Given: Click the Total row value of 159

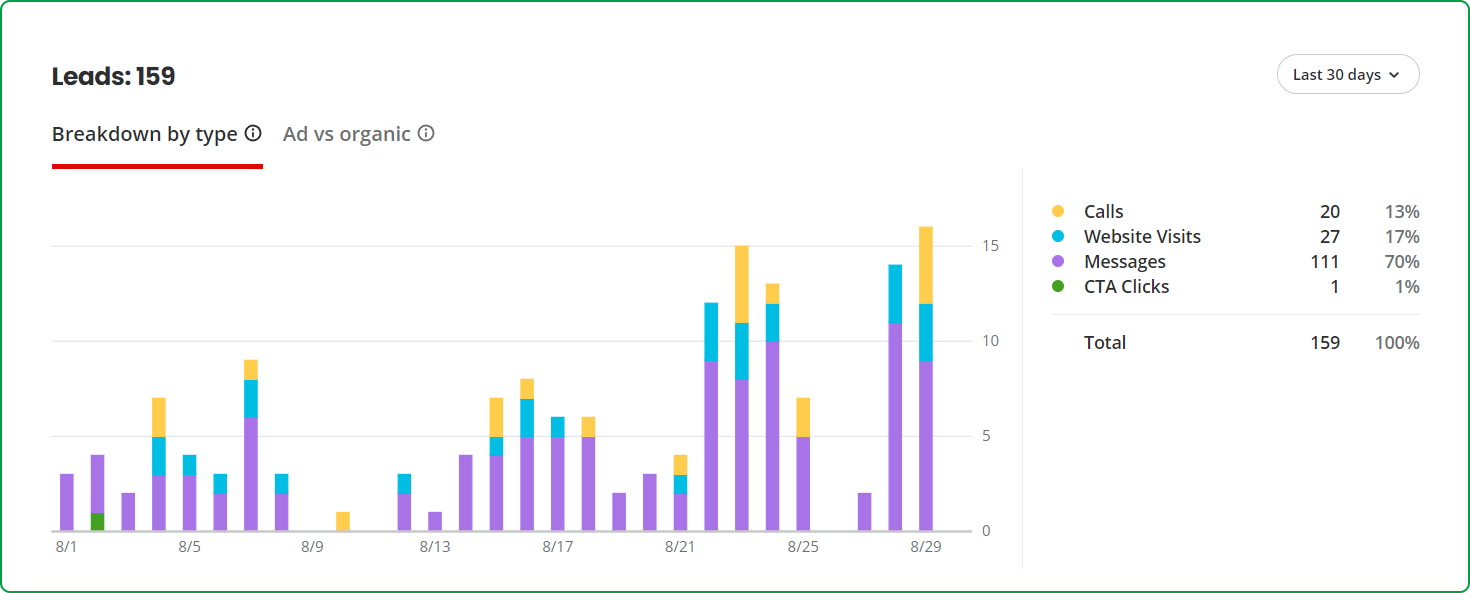Looking at the screenshot, I should pos(1324,342).
